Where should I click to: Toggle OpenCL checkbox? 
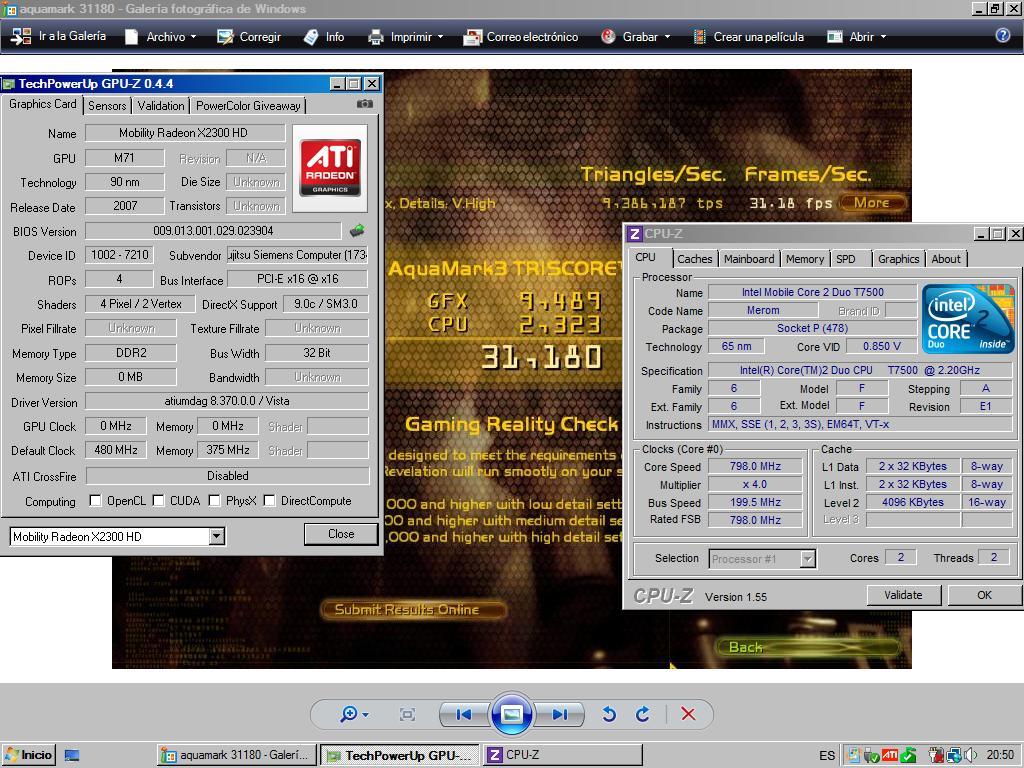tap(95, 501)
